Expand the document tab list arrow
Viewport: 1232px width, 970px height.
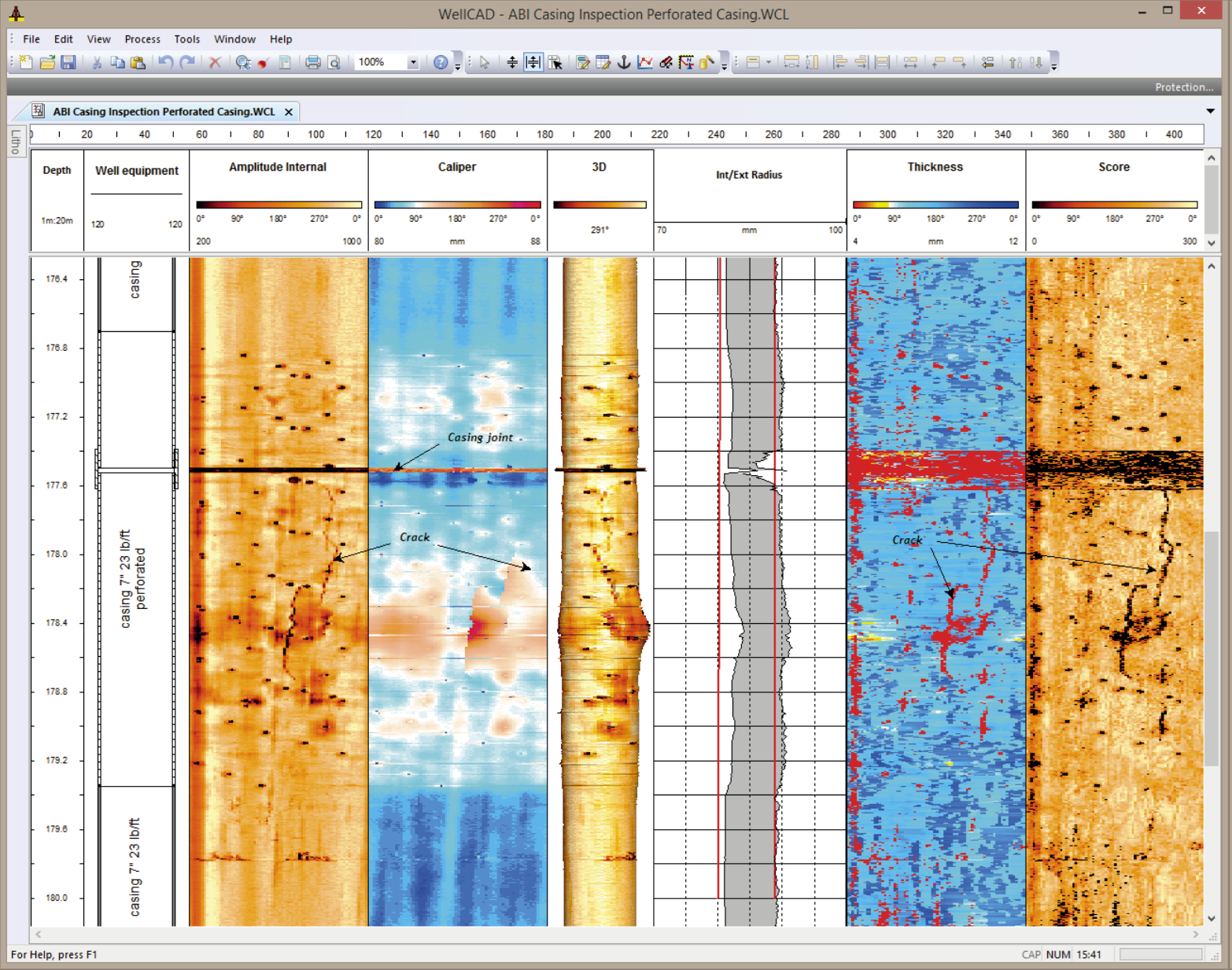click(1210, 111)
